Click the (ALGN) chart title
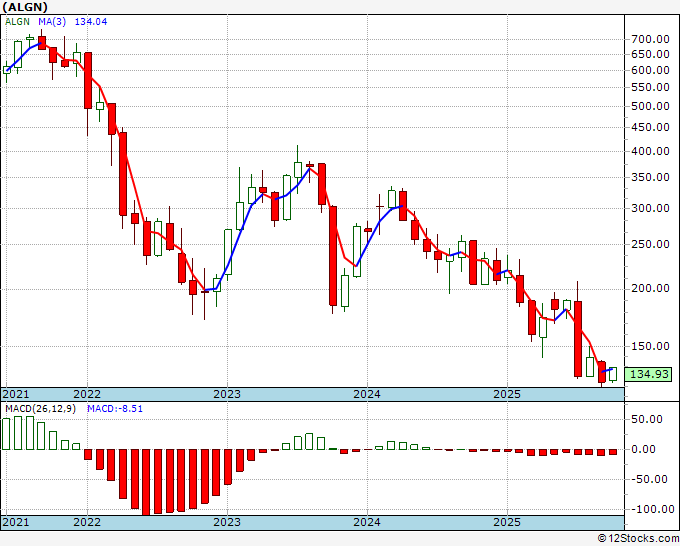The width and height of the screenshot is (680, 546). tap(25, 7)
